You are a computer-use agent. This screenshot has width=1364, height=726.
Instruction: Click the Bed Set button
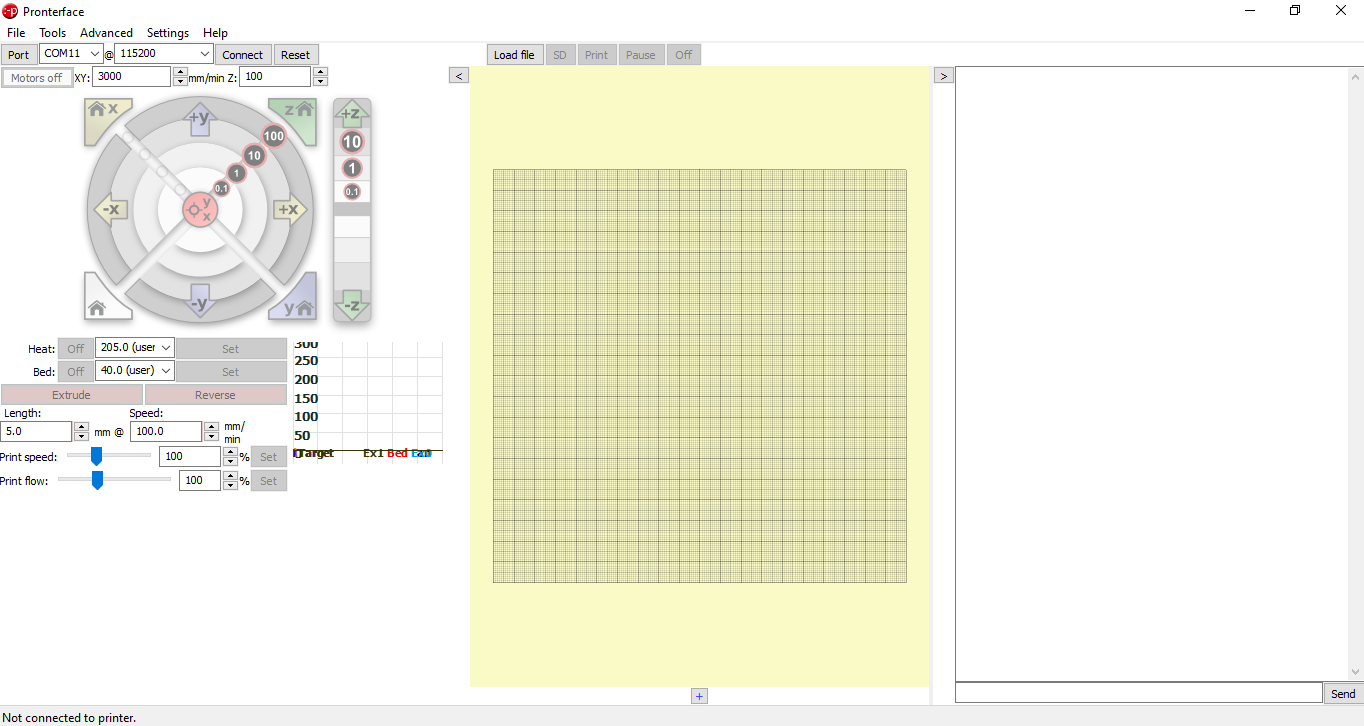(x=231, y=372)
